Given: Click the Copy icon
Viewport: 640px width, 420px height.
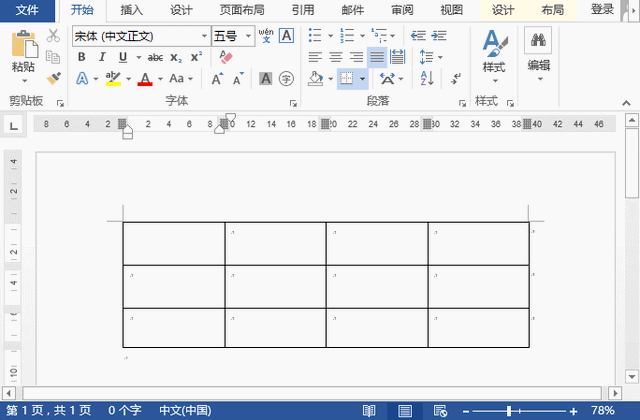Looking at the screenshot, I should click(x=53, y=57).
